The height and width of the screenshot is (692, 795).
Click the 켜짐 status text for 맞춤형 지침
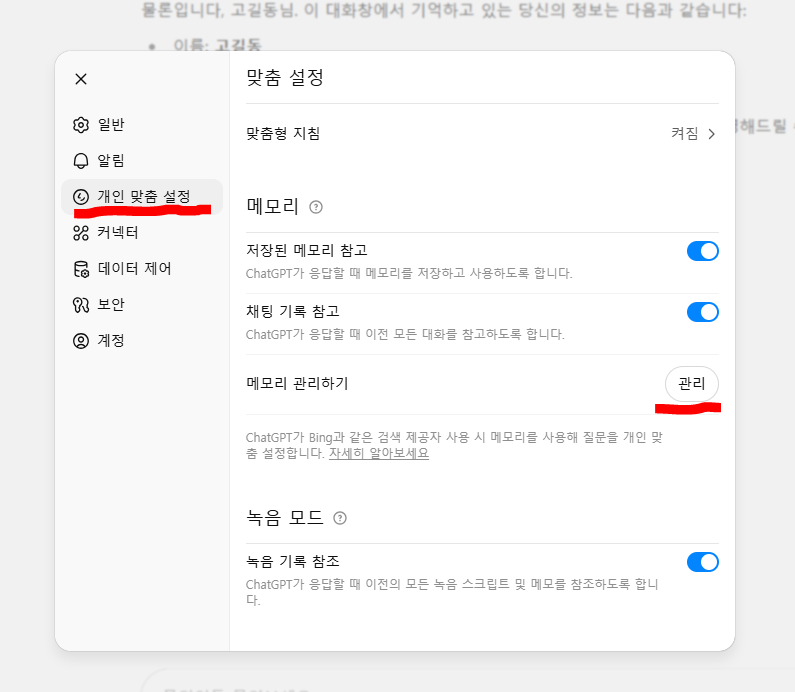[685, 133]
